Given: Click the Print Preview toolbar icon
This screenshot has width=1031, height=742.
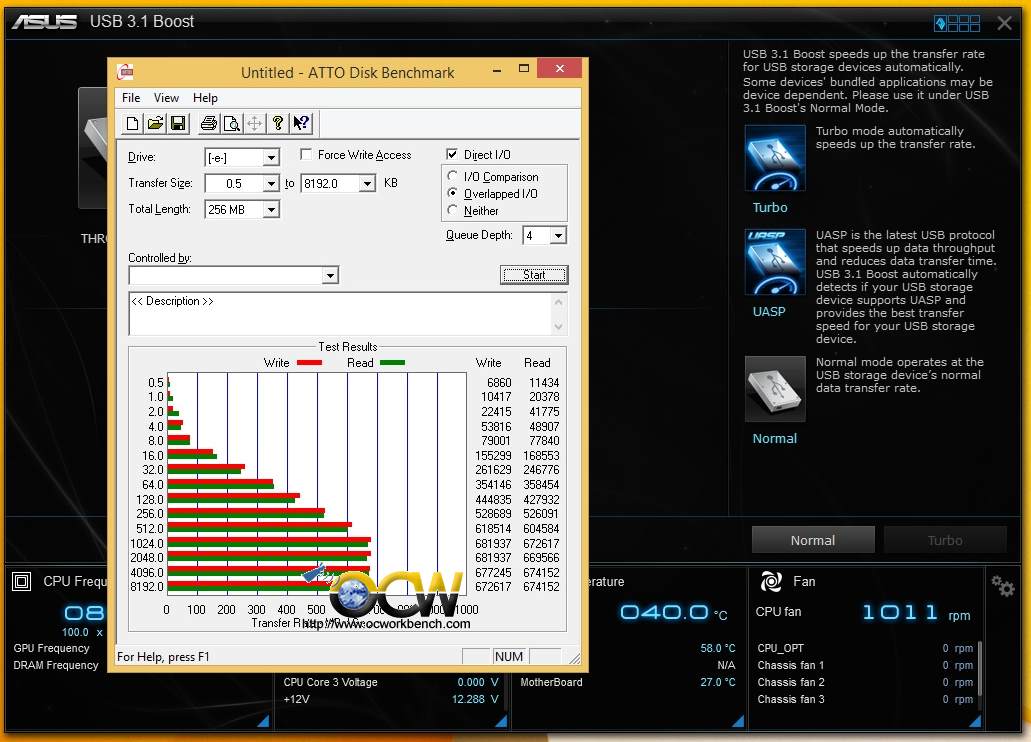Looking at the screenshot, I should pyautogui.click(x=231, y=123).
